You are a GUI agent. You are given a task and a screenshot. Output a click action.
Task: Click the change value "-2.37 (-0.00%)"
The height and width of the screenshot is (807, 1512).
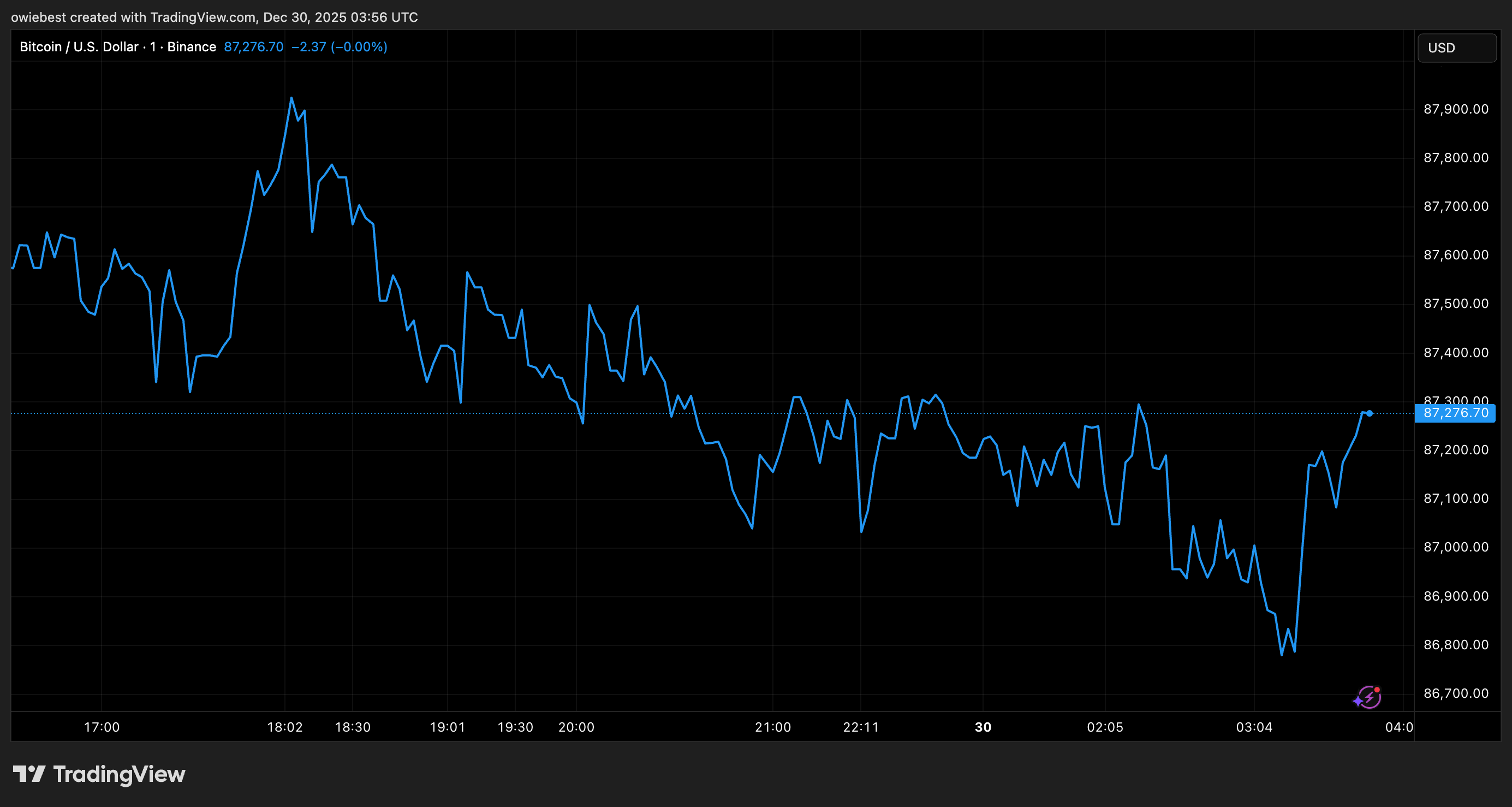pos(338,47)
